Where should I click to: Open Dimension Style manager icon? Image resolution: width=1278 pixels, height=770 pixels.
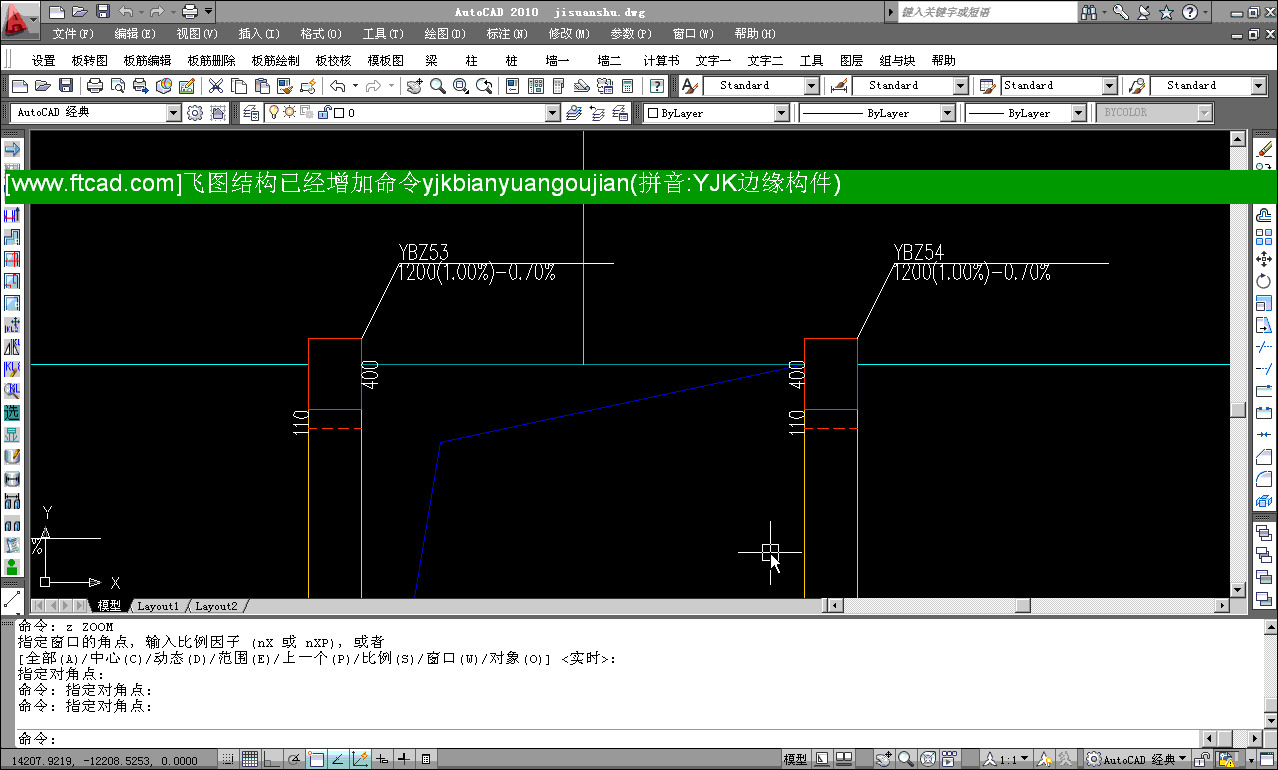[x=839, y=86]
